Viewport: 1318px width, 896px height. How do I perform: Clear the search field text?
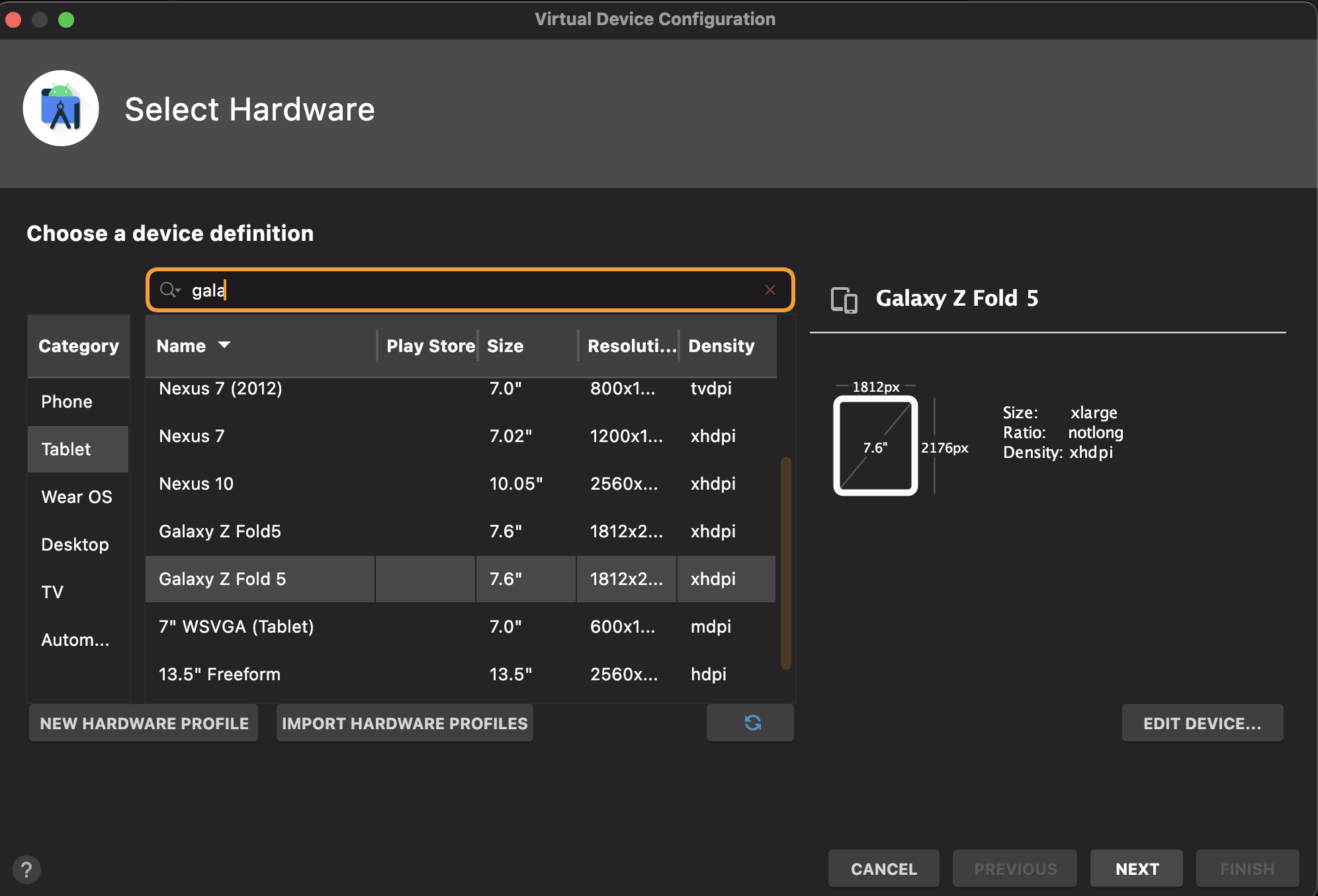click(x=769, y=290)
